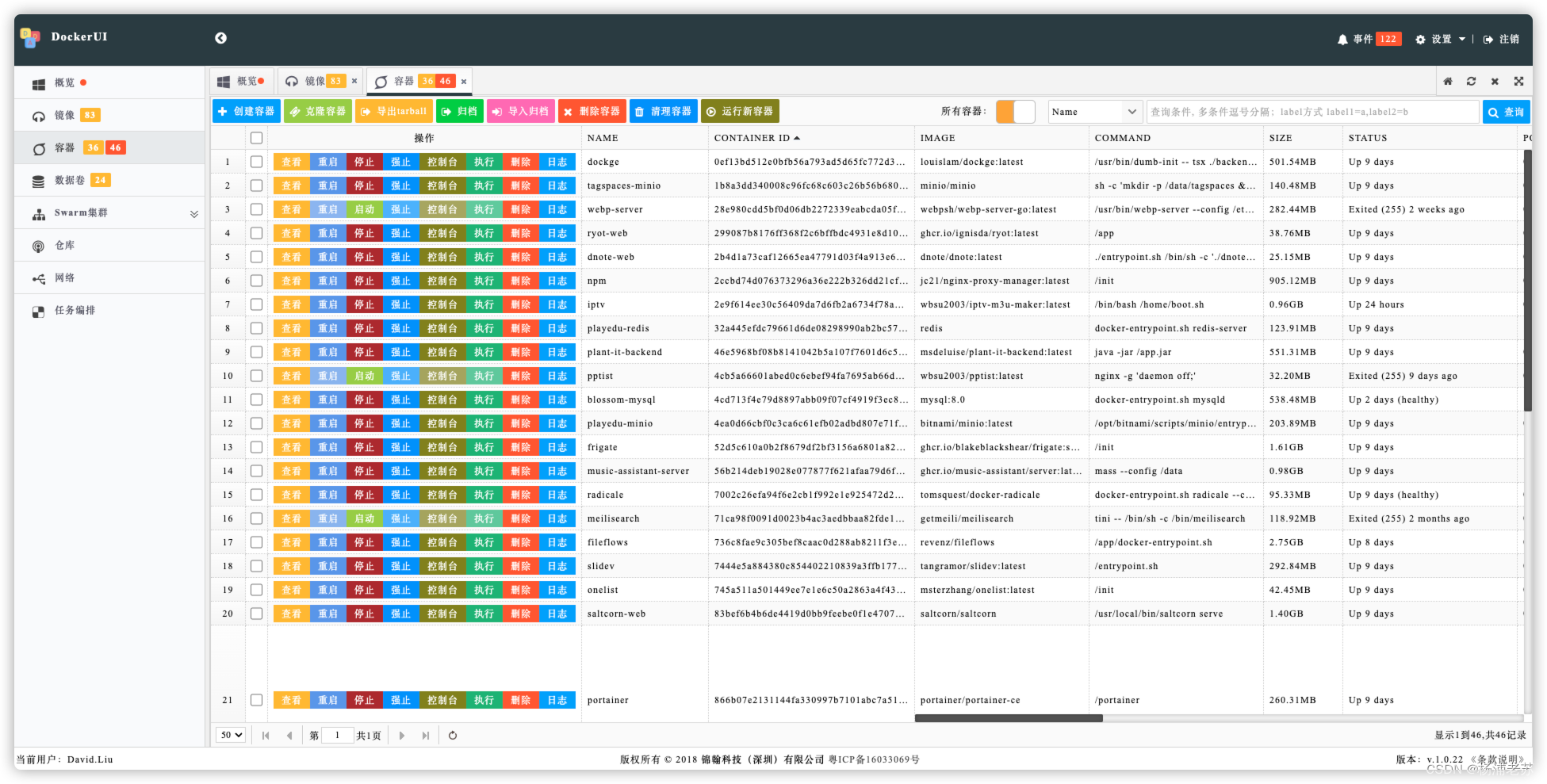The image size is (1547, 784).
Task: Tick the select-all header checkbox
Action: (256, 138)
